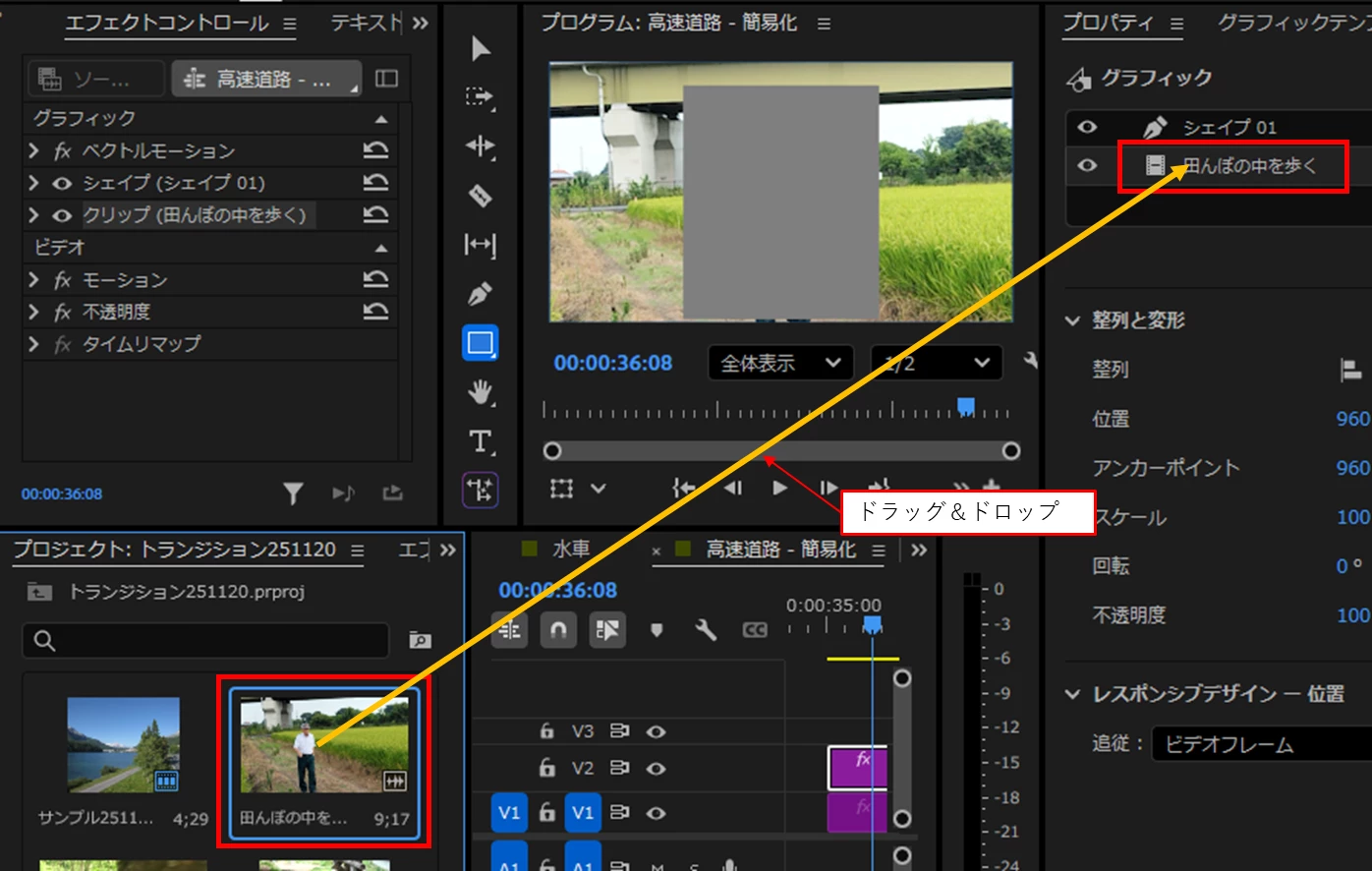
Task: Hide the シェイプ 01 layer in Properties
Action: pos(1087,127)
